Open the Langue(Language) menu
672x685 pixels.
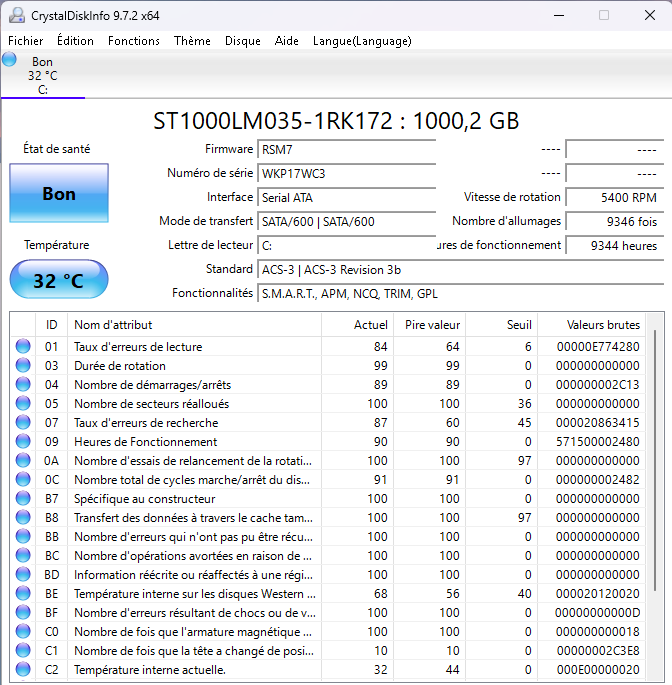pos(362,41)
